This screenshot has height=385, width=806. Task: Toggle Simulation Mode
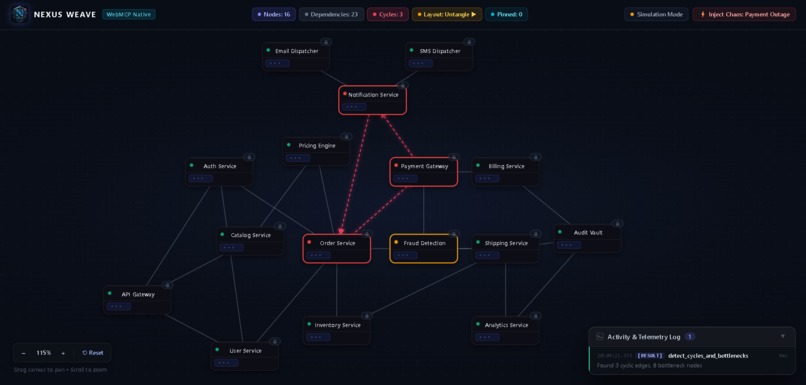click(656, 14)
